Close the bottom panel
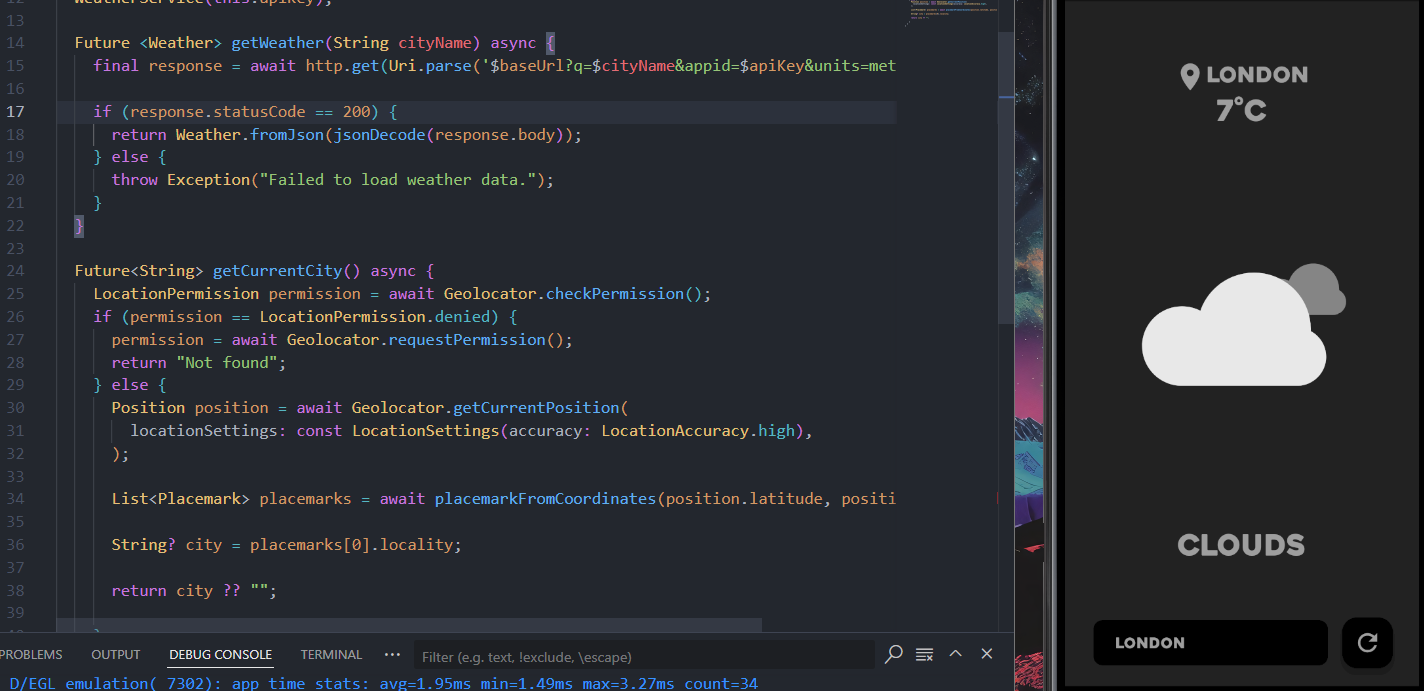This screenshot has height=691, width=1424. [x=987, y=654]
